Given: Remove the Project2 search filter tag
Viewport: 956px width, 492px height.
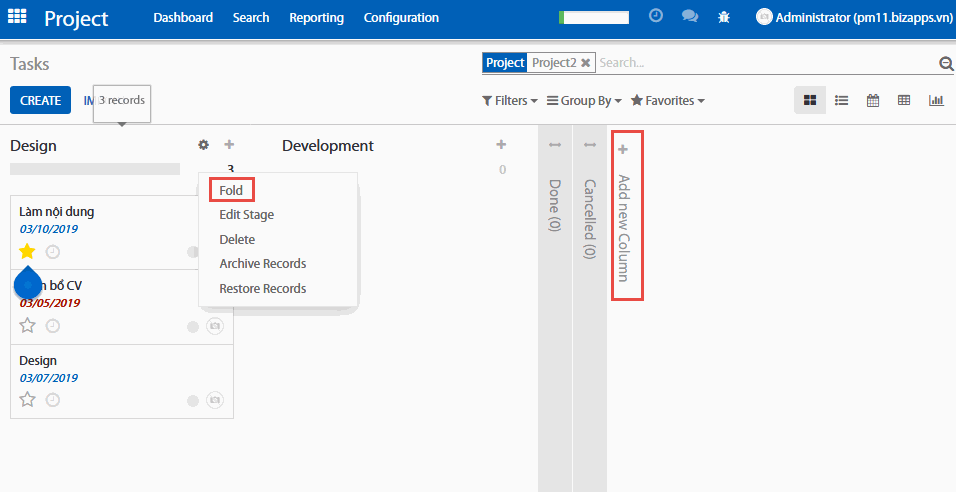Looking at the screenshot, I should point(586,63).
